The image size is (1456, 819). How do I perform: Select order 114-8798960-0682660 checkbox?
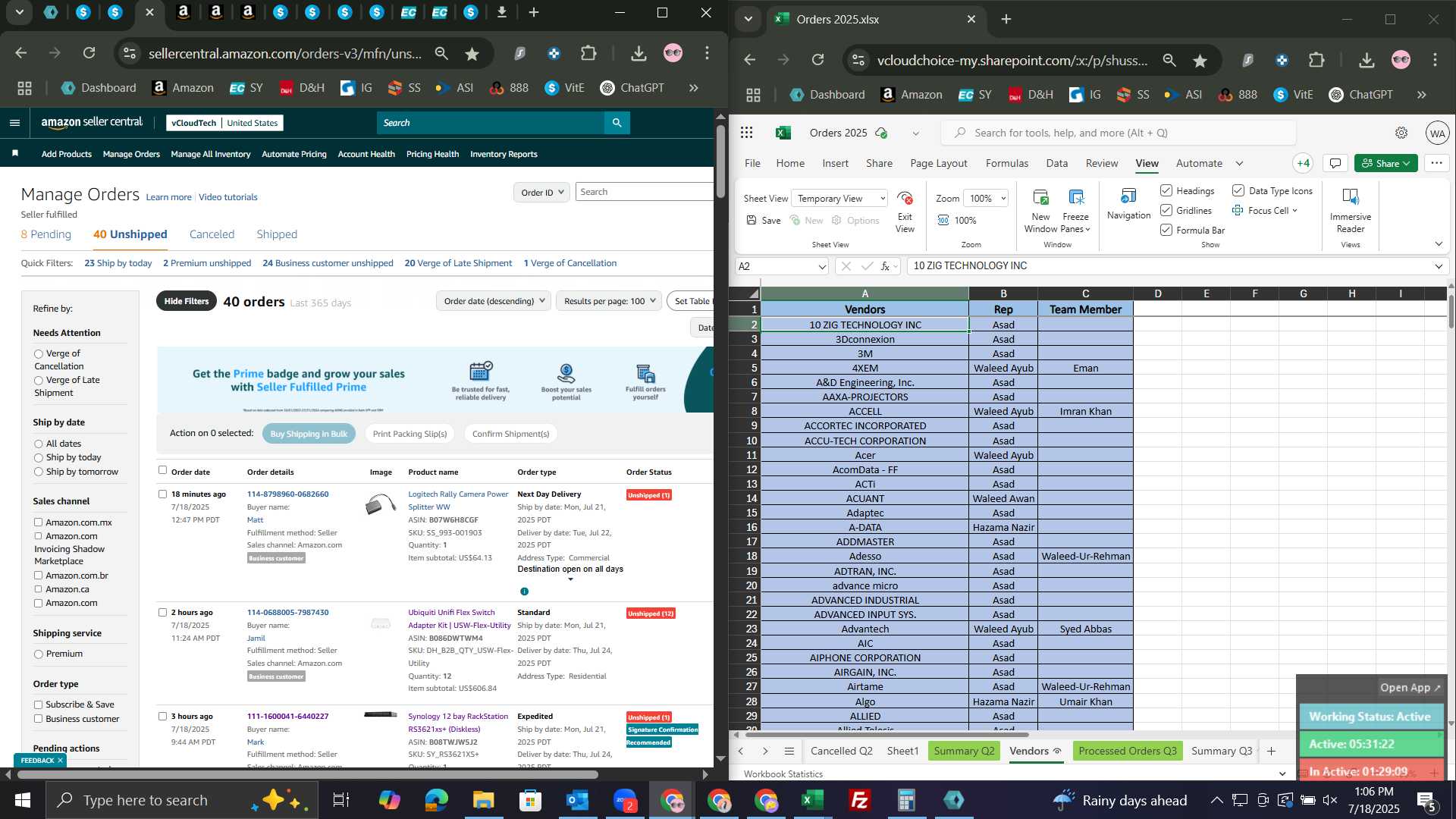162,494
